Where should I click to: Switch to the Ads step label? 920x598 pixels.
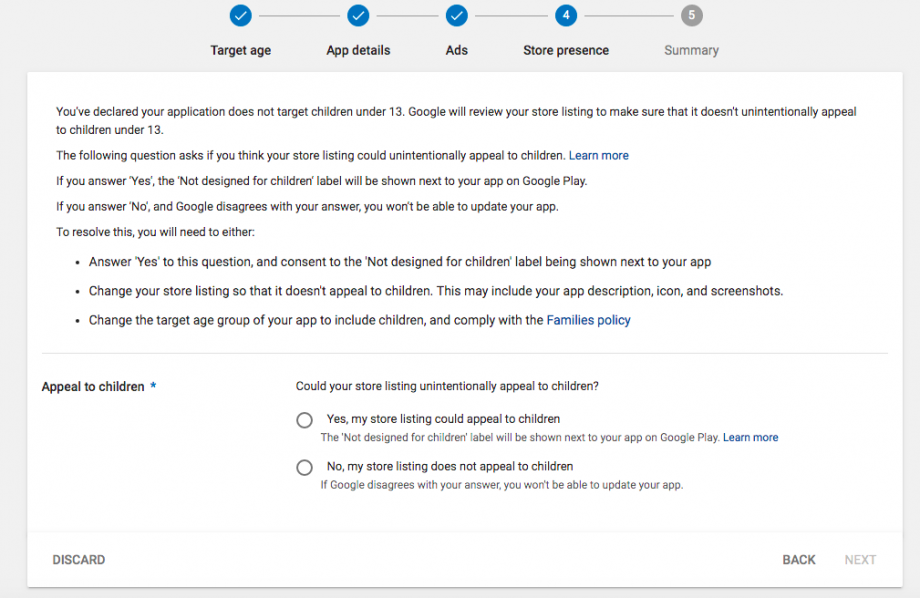click(x=456, y=50)
